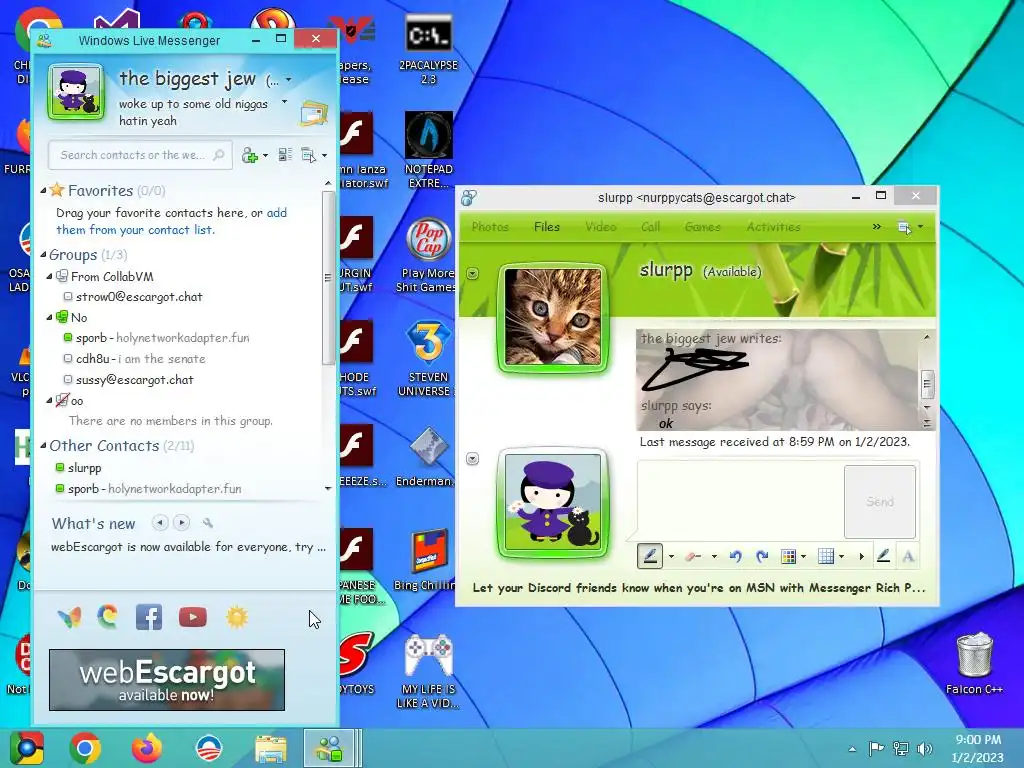Select the Enderman desktop icon
Screen dimensions: 1024x768
[428, 456]
